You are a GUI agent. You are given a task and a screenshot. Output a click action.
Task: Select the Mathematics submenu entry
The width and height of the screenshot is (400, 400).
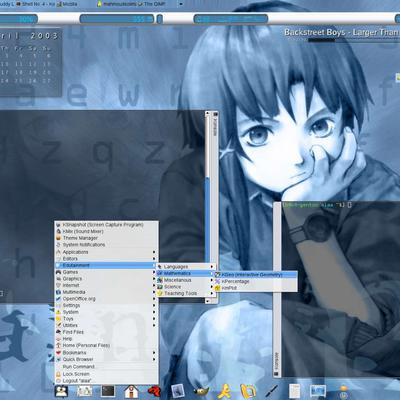185,273
